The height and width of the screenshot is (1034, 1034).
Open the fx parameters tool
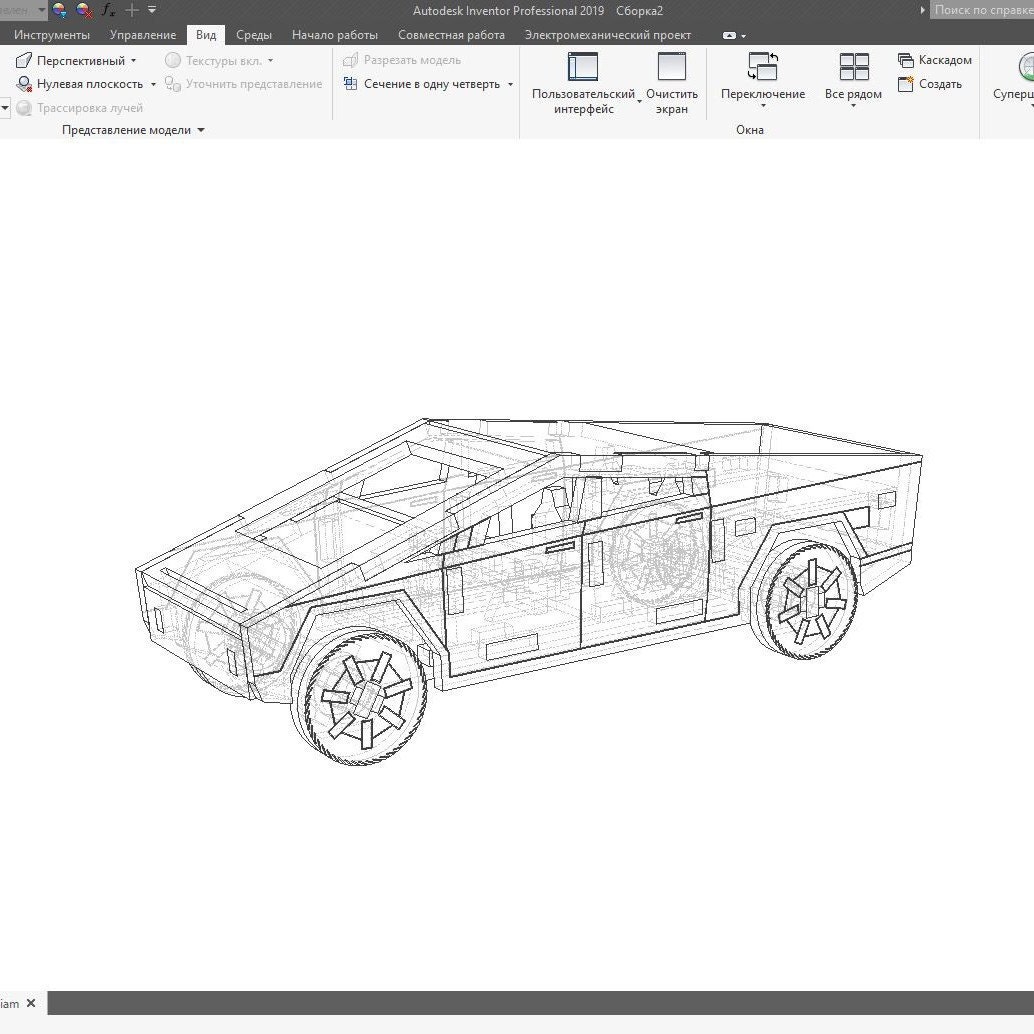coord(108,10)
